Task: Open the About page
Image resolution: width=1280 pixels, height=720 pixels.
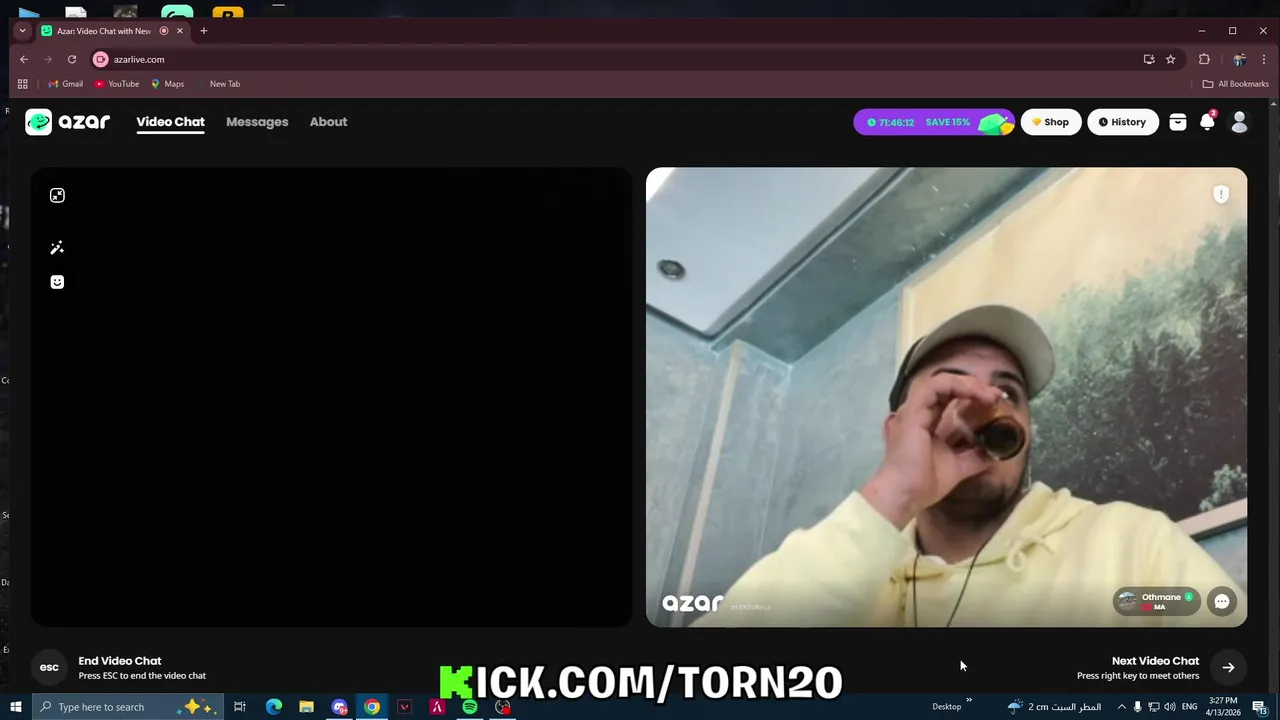Action: 328,122
